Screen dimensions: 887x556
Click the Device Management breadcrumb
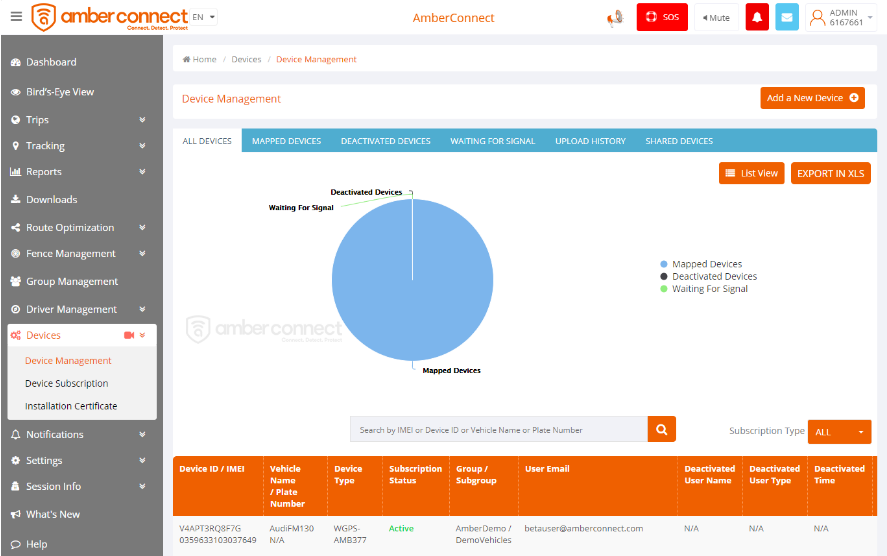(316, 59)
